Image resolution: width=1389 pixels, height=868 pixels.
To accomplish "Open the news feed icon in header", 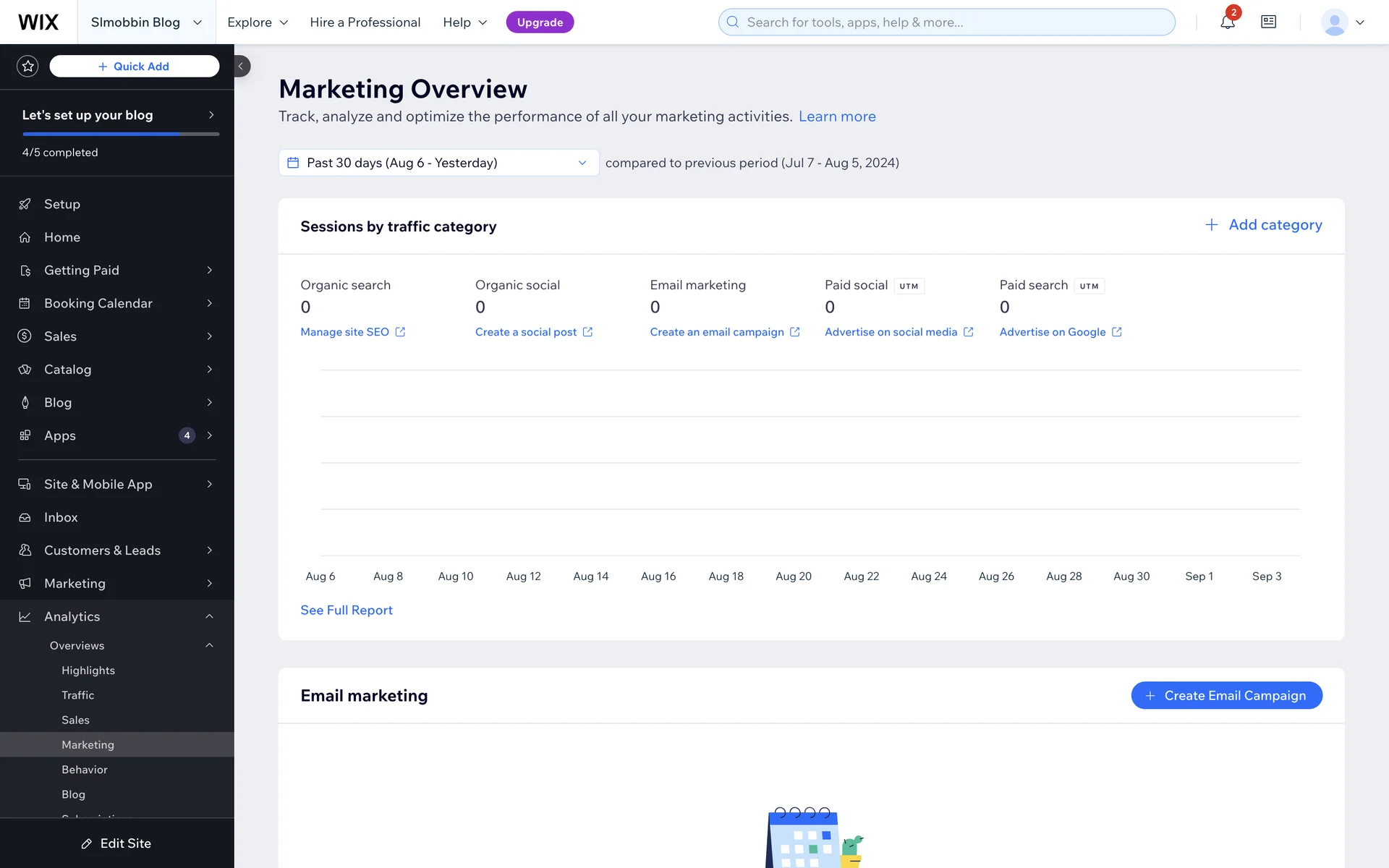I will pyautogui.click(x=1268, y=22).
